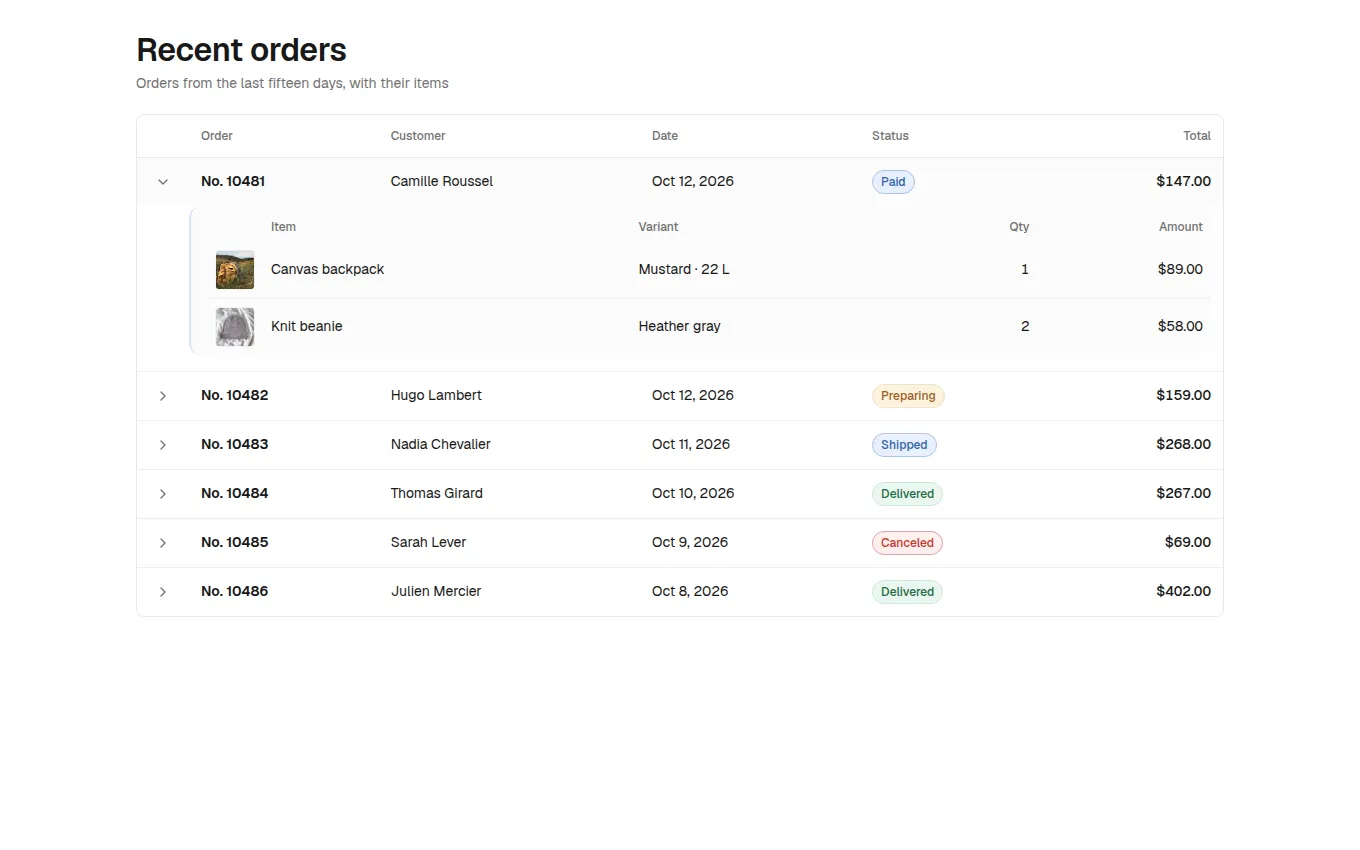
Task: Click the $147.00 order total
Action: coord(1184,182)
